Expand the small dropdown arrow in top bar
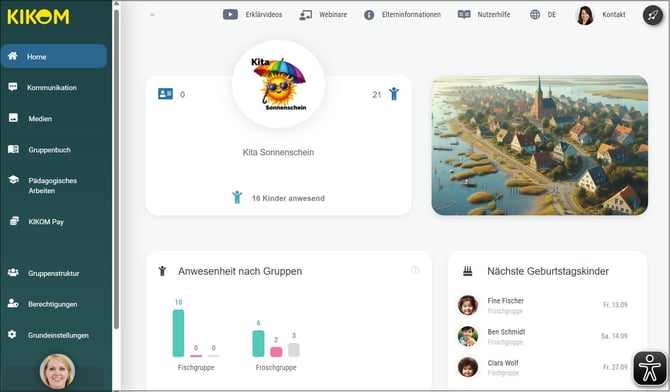Screen dimensions: 670x392 point(152,15)
